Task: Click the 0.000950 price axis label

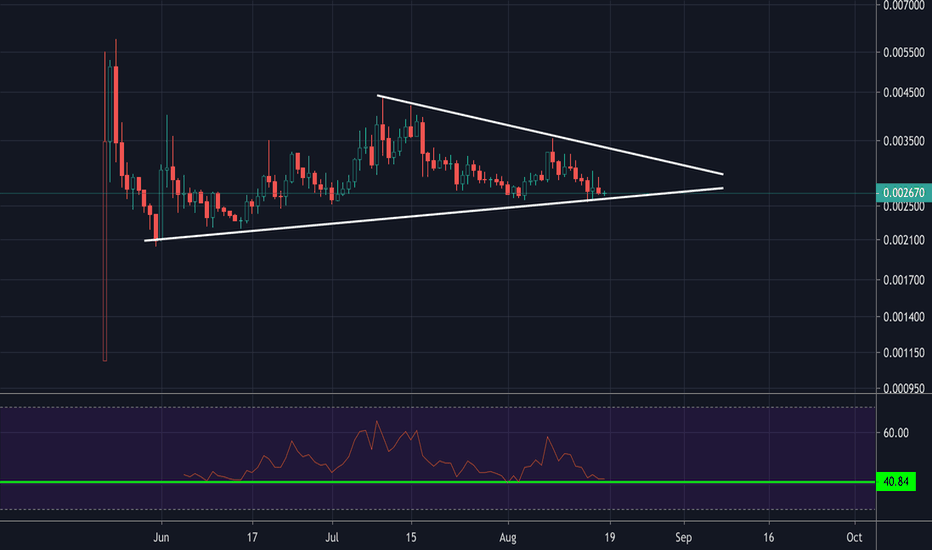Action: [x=903, y=388]
